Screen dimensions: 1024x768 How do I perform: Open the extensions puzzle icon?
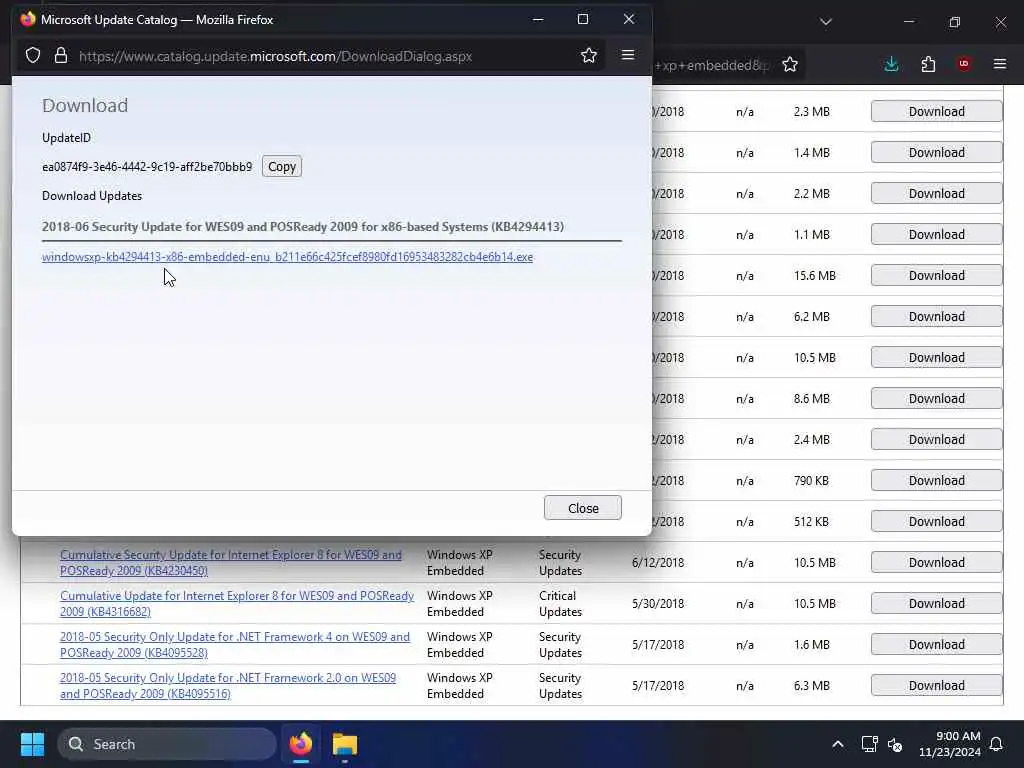[928, 64]
